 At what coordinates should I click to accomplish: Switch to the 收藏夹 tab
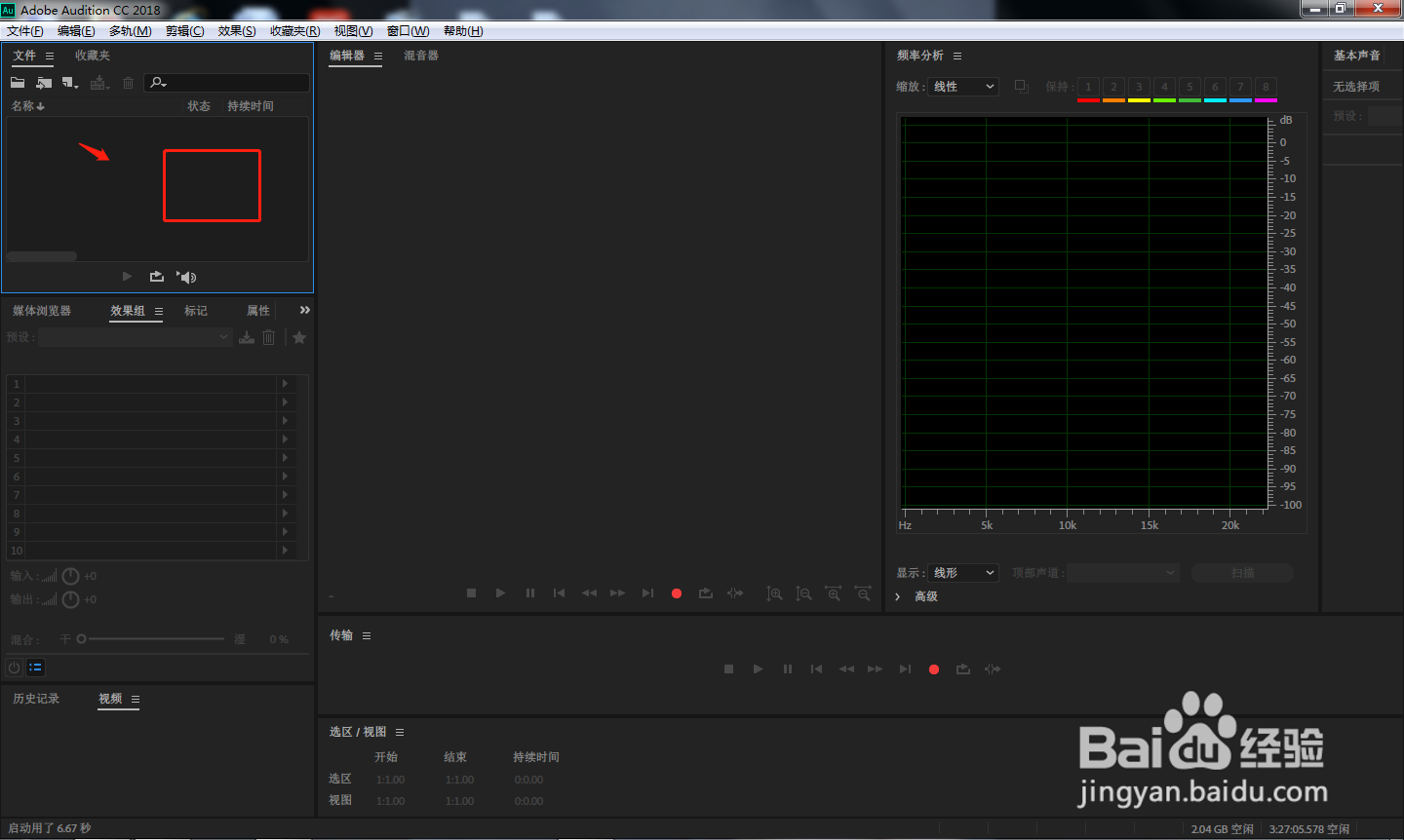tap(93, 56)
